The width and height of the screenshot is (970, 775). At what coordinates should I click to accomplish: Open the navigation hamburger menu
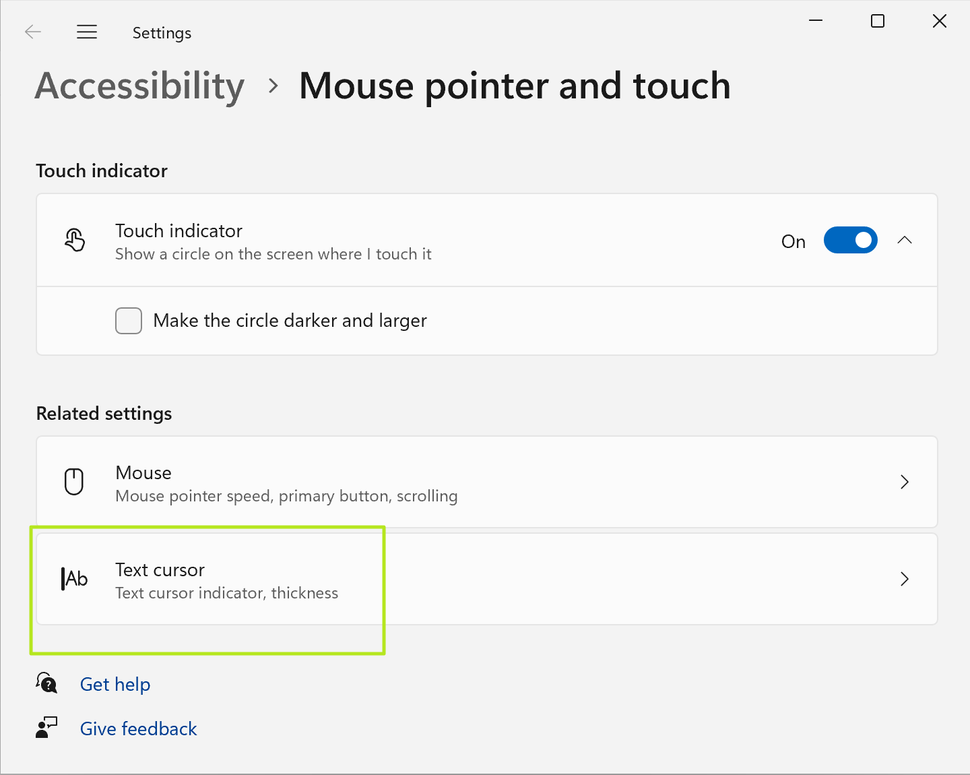pos(87,31)
